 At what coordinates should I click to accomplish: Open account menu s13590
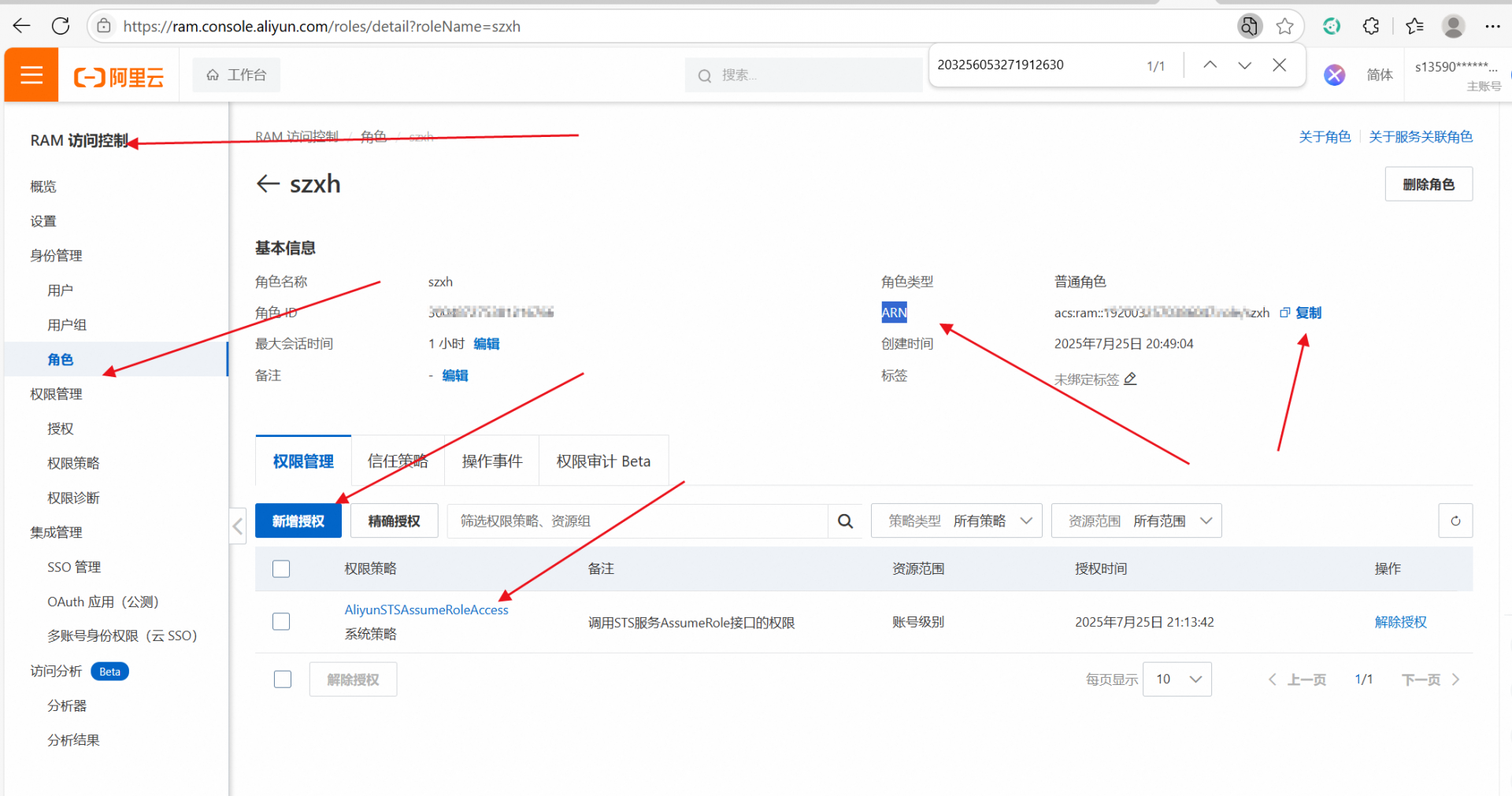1457,75
